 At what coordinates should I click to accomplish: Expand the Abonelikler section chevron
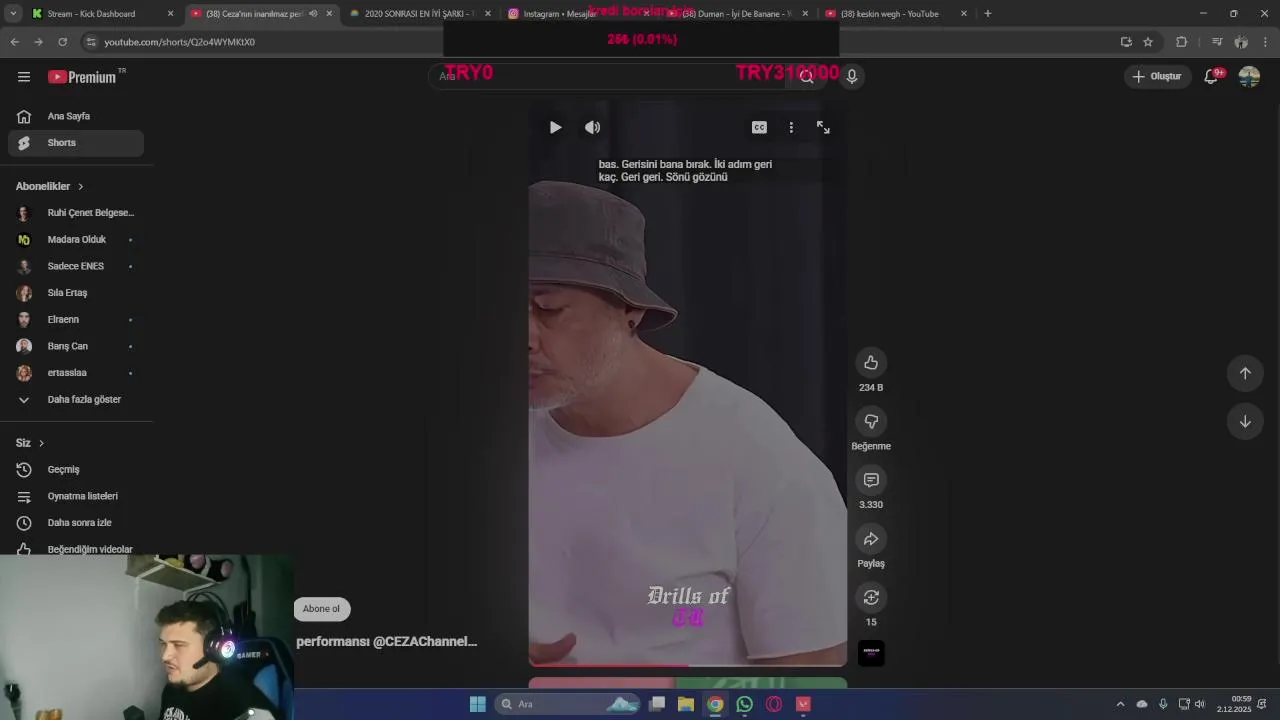point(81,186)
